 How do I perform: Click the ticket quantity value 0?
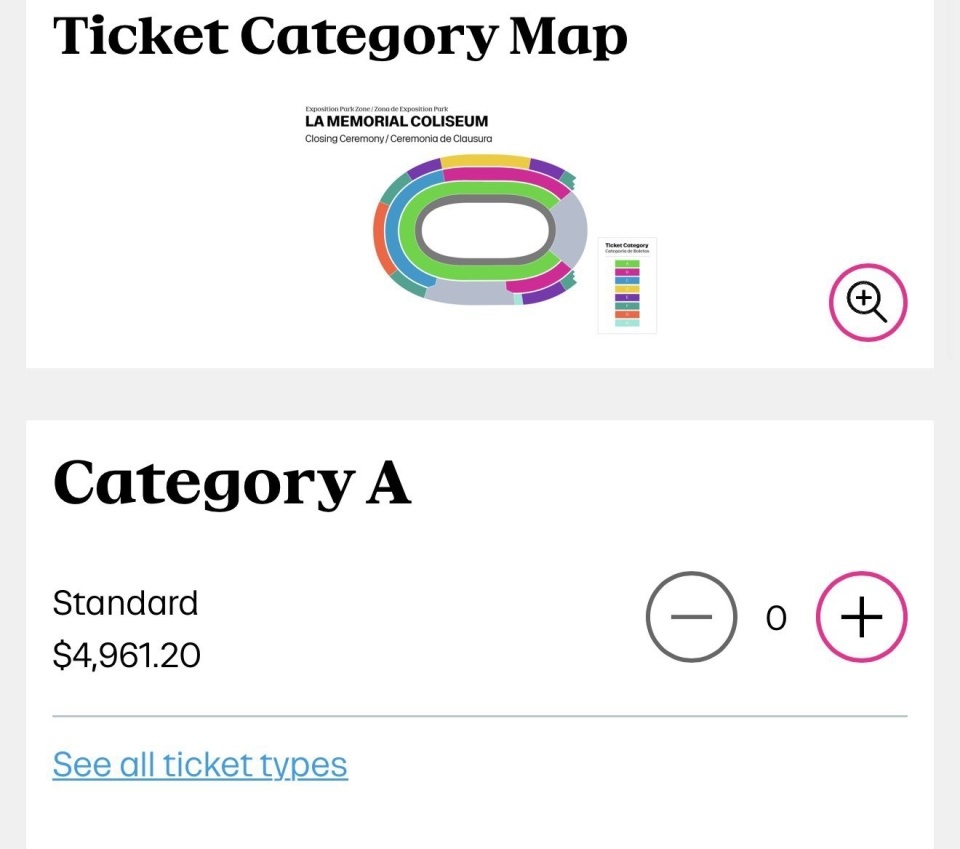coord(776,619)
